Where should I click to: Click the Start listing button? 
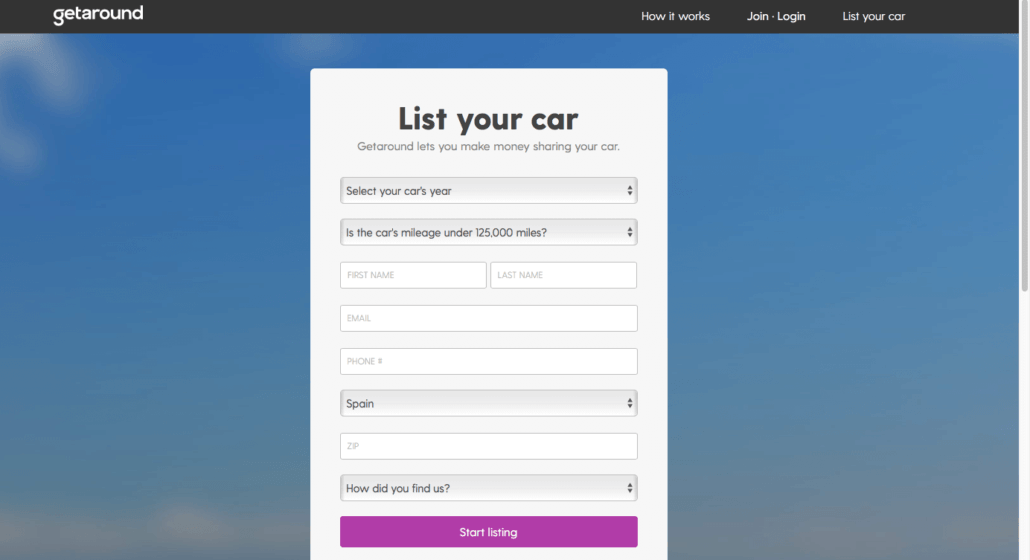tap(488, 532)
